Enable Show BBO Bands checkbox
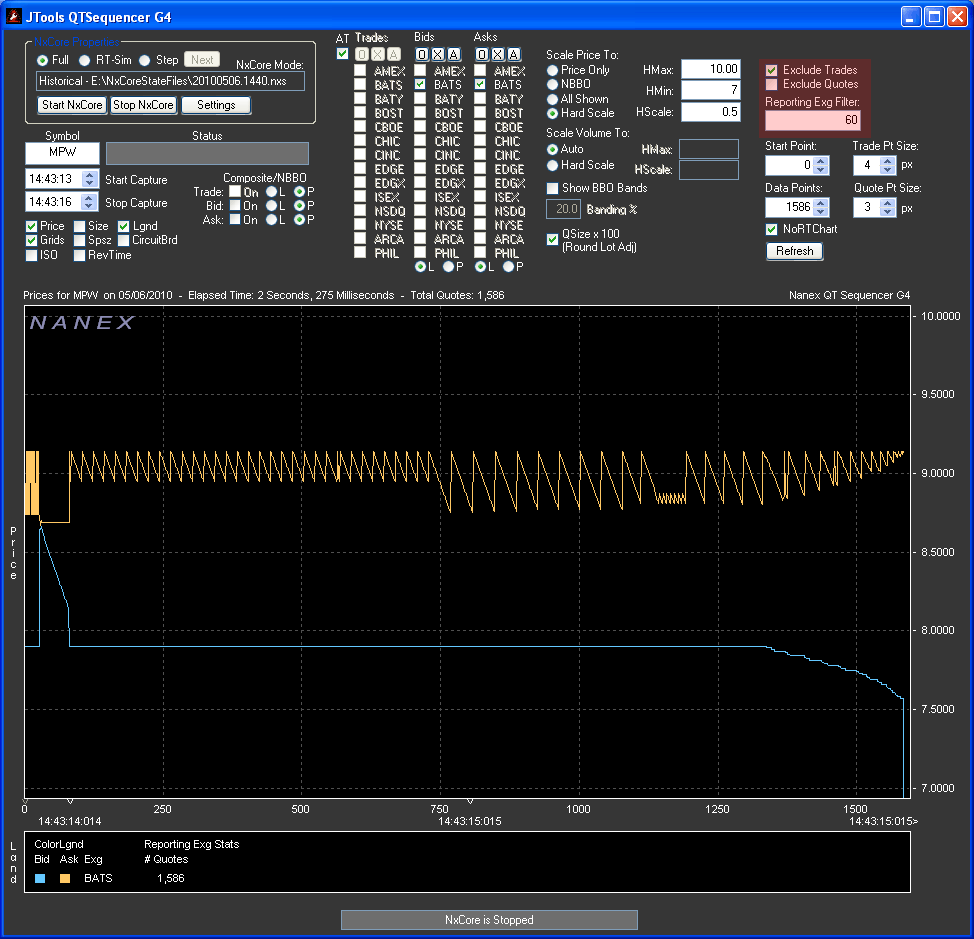The image size is (974, 939). click(552, 188)
